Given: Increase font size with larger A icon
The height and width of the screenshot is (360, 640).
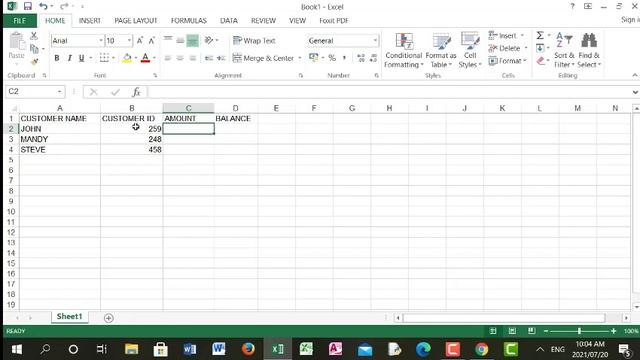Looking at the screenshot, I should click(x=140, y=40).
